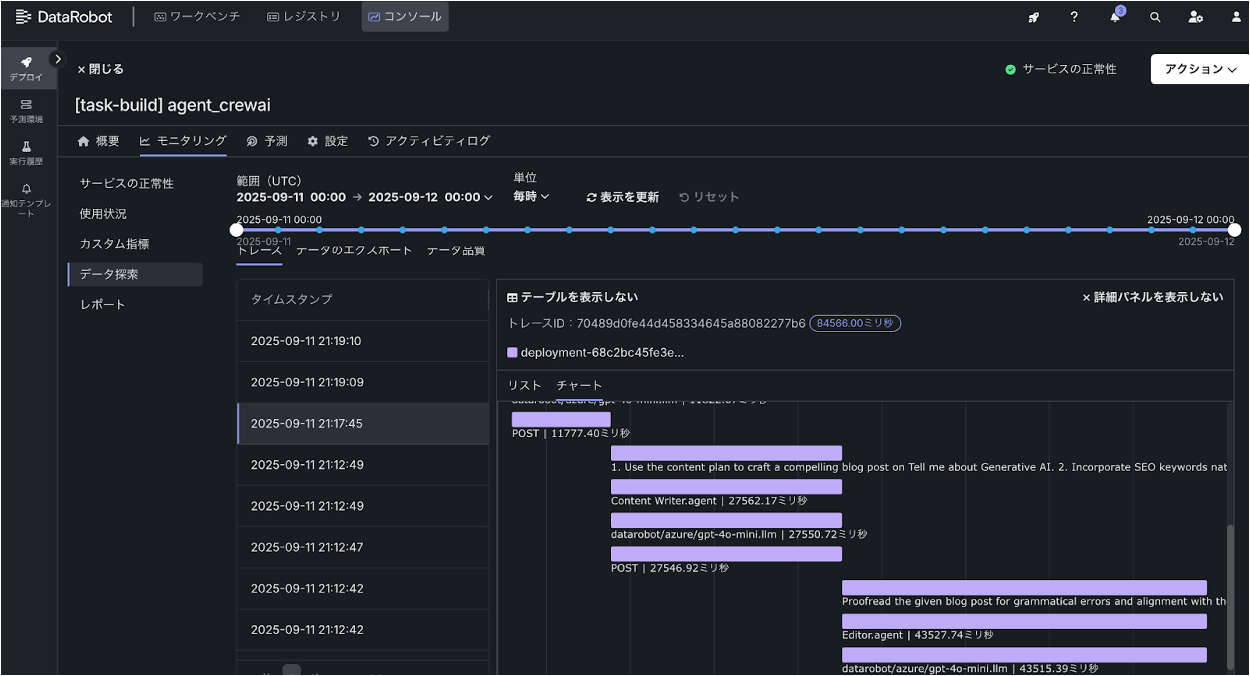Viewport: 1250px width, 676px height.
Task: Click the user settings icon in header
Action: coord(1196,17)
